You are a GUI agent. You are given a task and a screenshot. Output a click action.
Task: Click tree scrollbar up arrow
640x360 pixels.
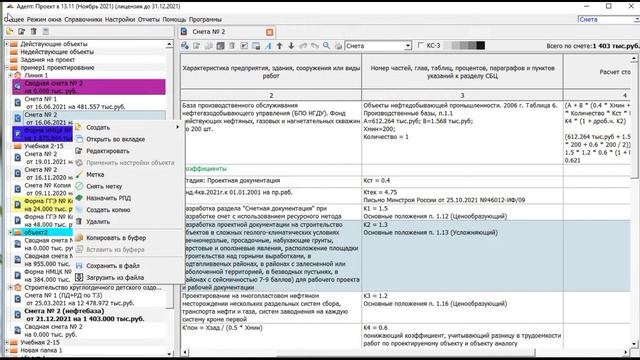click(169, 44)
